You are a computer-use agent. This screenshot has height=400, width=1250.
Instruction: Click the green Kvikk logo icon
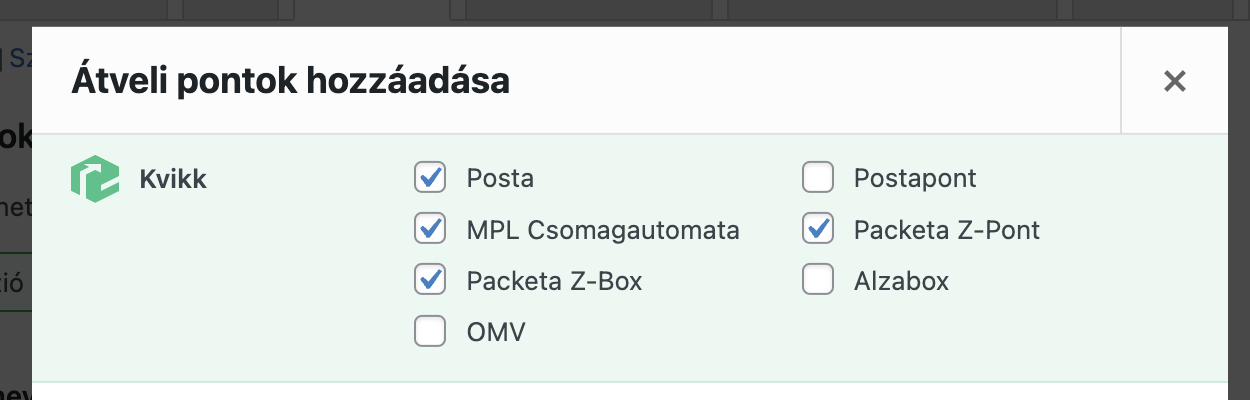tap(94, 179)
